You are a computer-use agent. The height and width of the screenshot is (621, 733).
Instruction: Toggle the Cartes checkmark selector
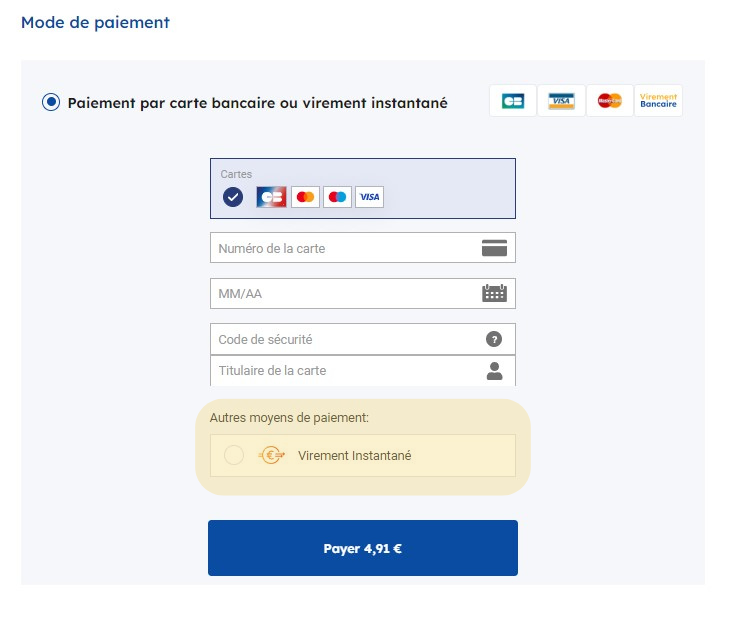coord(233,197)
